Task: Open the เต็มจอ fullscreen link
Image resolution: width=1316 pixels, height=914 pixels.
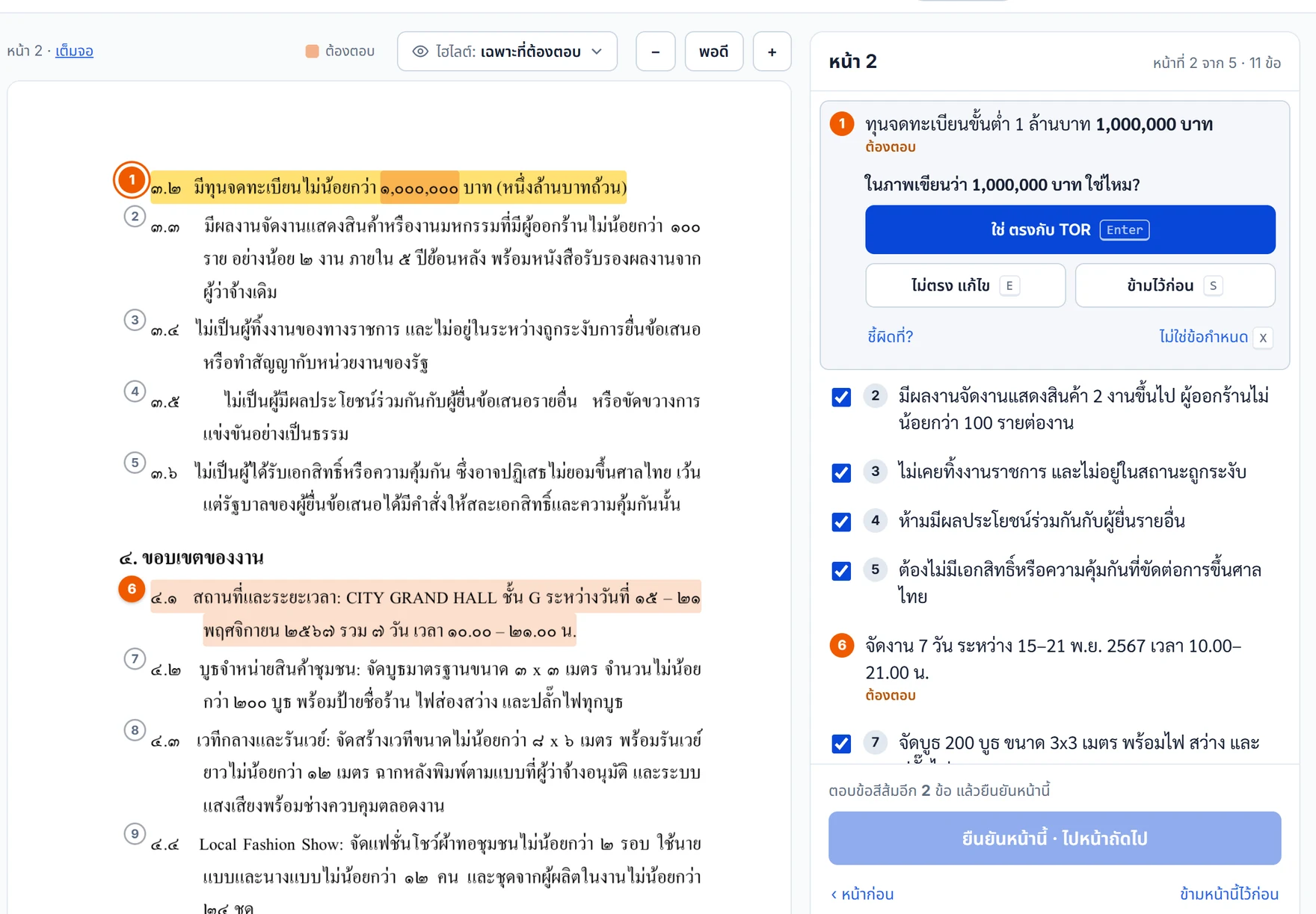Action: tap(74, 51)
